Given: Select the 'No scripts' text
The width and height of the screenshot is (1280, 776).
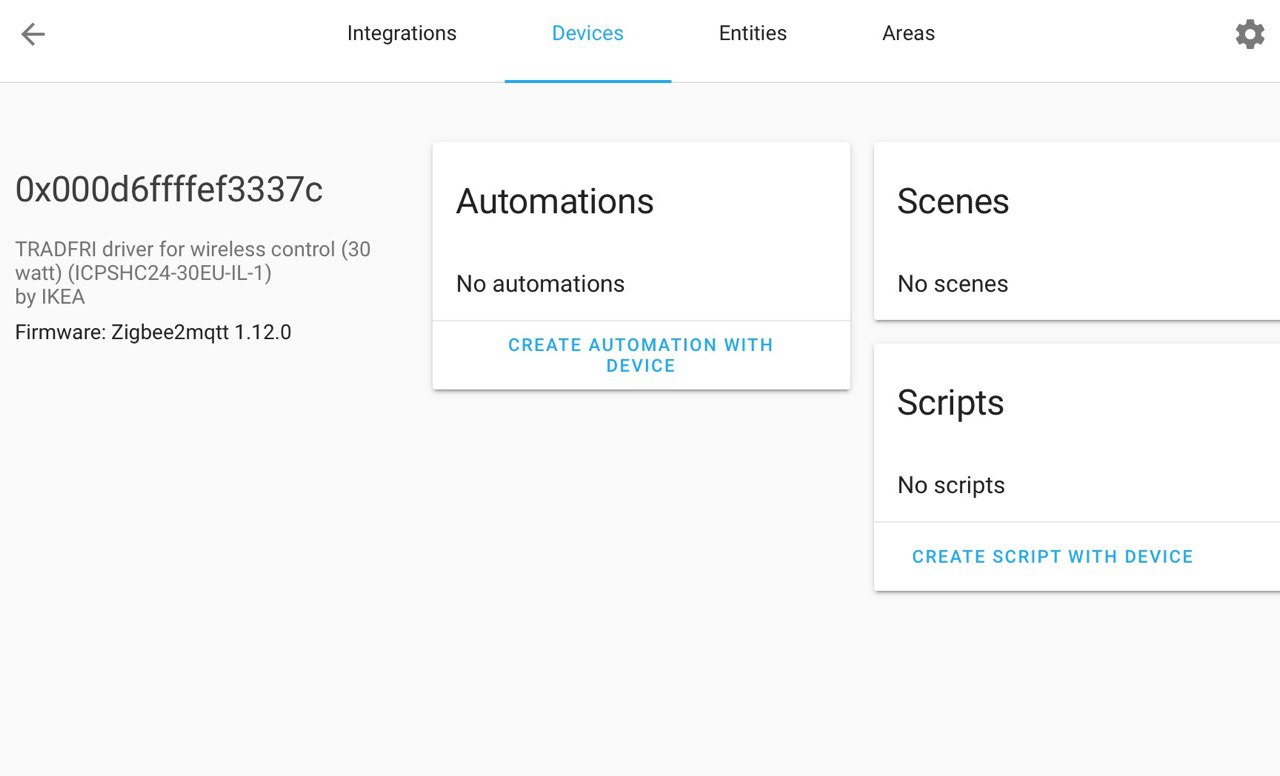Looking at the screenshot, I should (950, 485).
